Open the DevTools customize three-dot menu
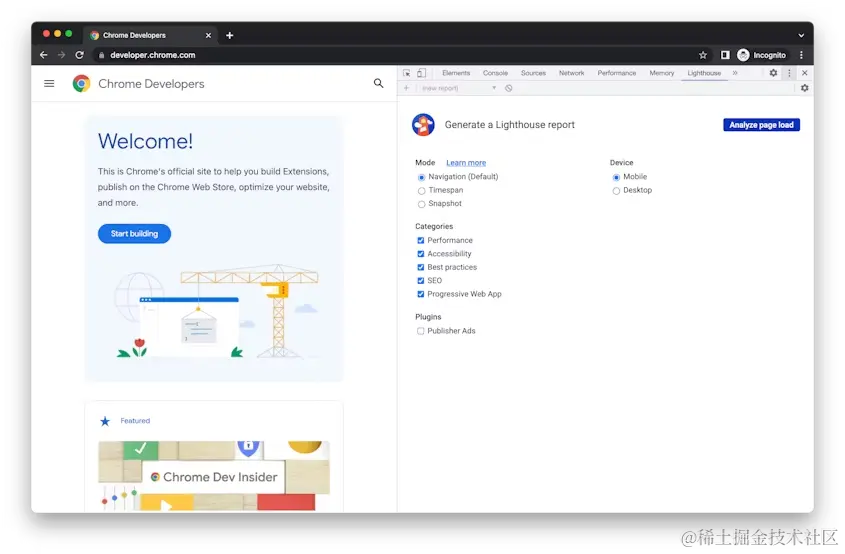The width and height of the screenshot is (845, 554). [789, 73]
